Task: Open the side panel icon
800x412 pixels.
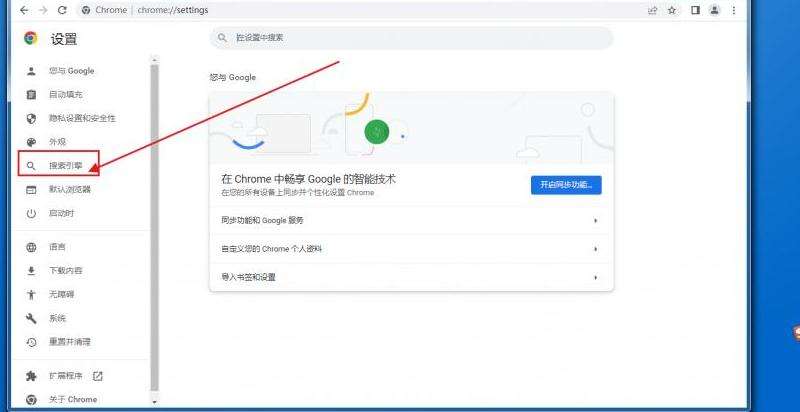Action: click(x=695, y=10)
